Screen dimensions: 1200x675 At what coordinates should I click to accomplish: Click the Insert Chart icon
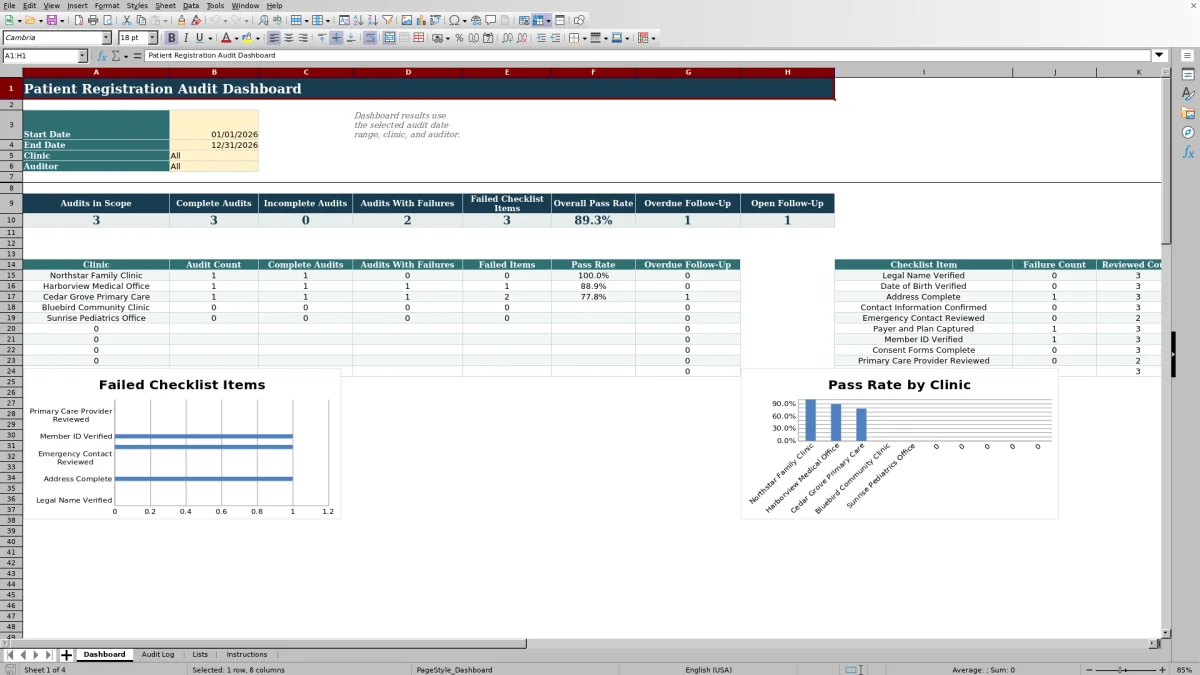pos(421,20)
